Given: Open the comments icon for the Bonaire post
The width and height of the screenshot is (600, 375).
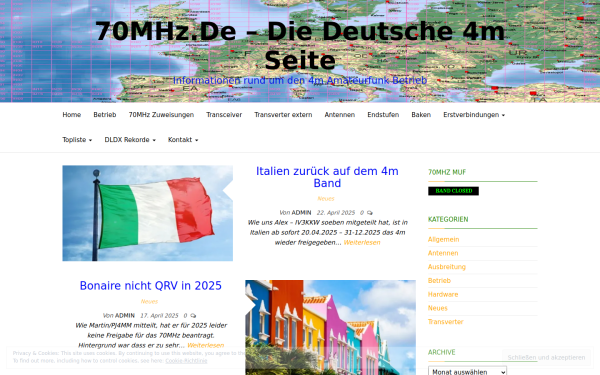Looking at the screenshot, I should (193, 316).
